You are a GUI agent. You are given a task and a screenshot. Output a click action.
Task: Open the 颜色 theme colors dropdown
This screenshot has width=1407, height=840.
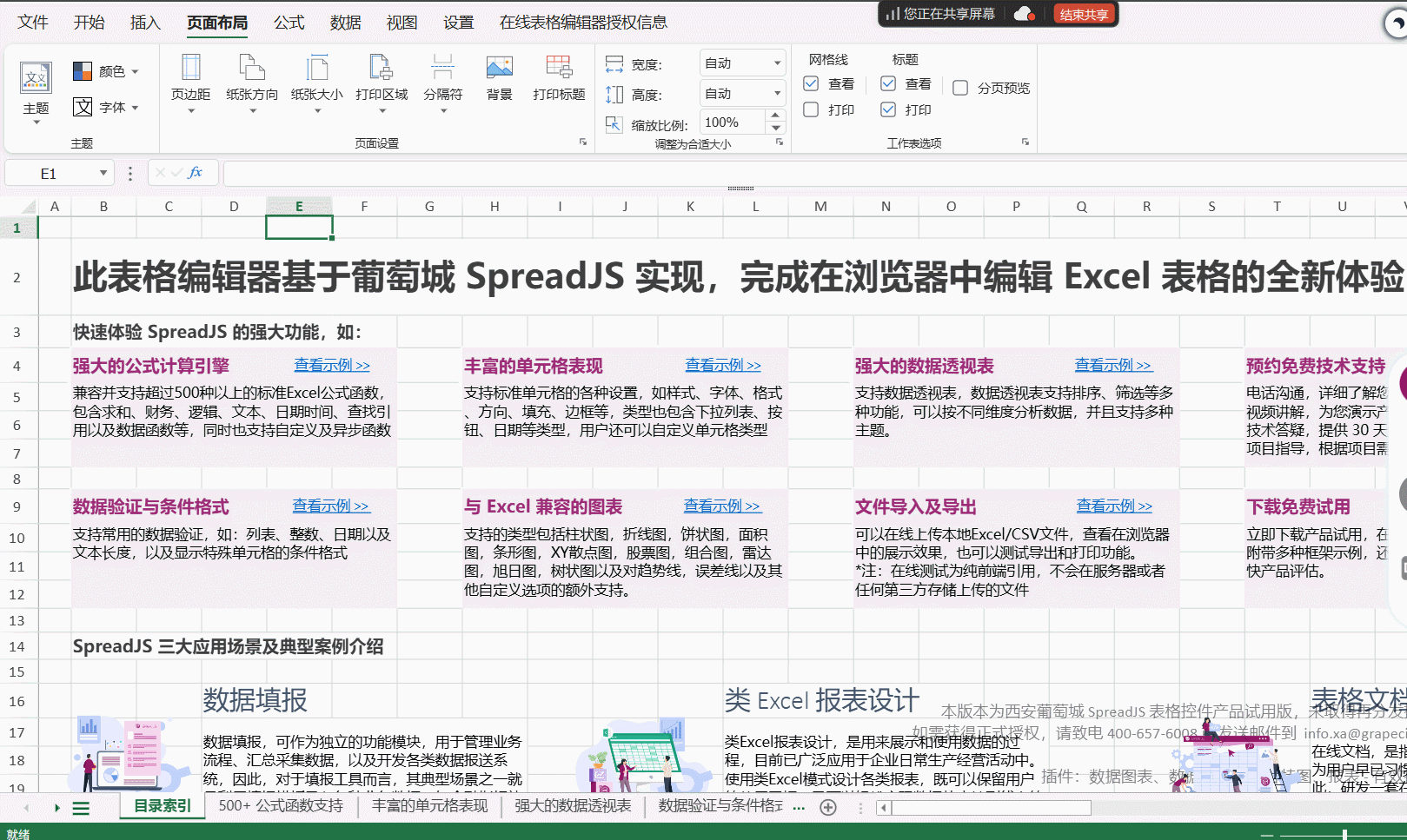[x=106, y=71]
